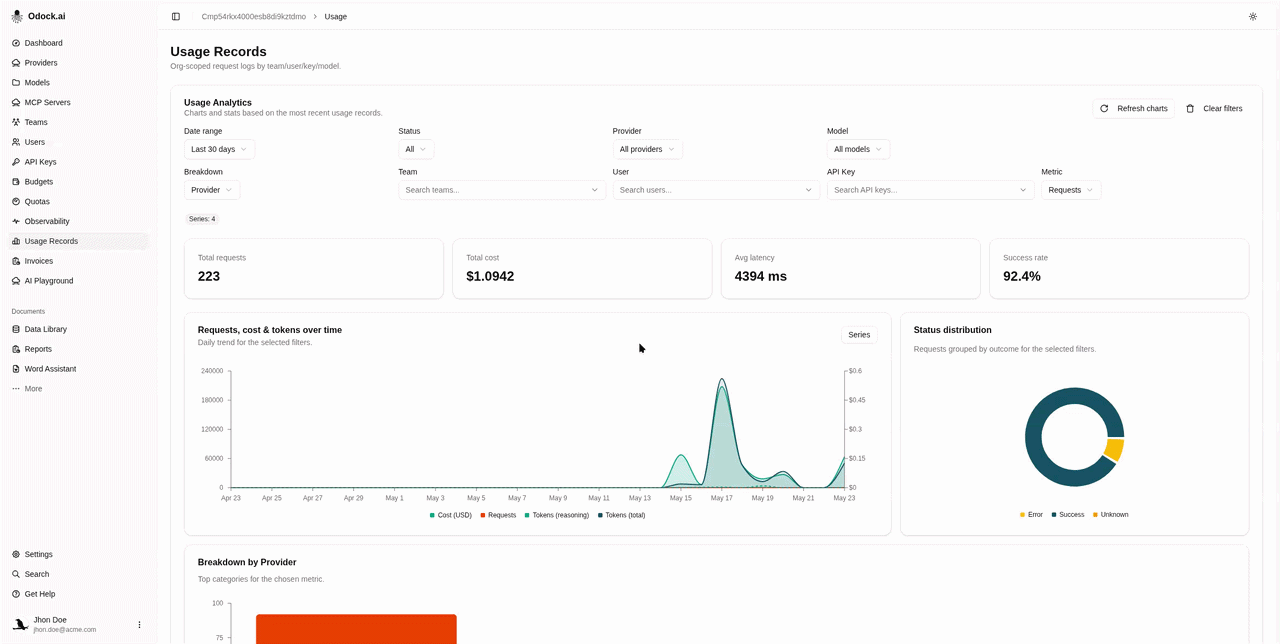Navigate to Users page
This screenshot has width=1280, height=644.
click(x=78, y=142)
